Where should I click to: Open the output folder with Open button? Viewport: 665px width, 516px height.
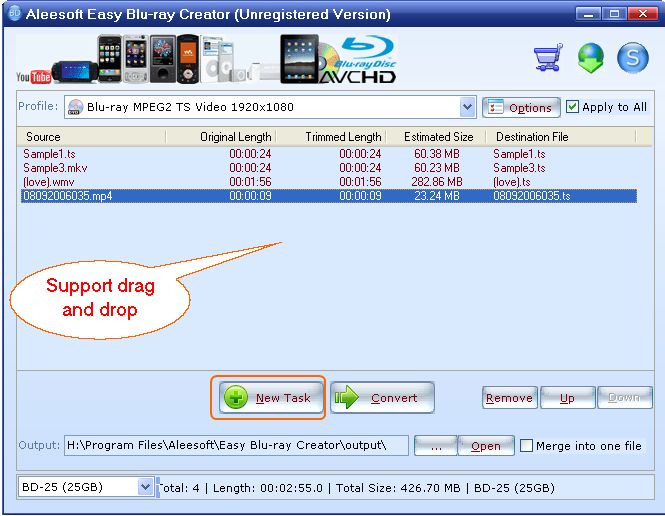pyautogui.click(x=486, y=446)
